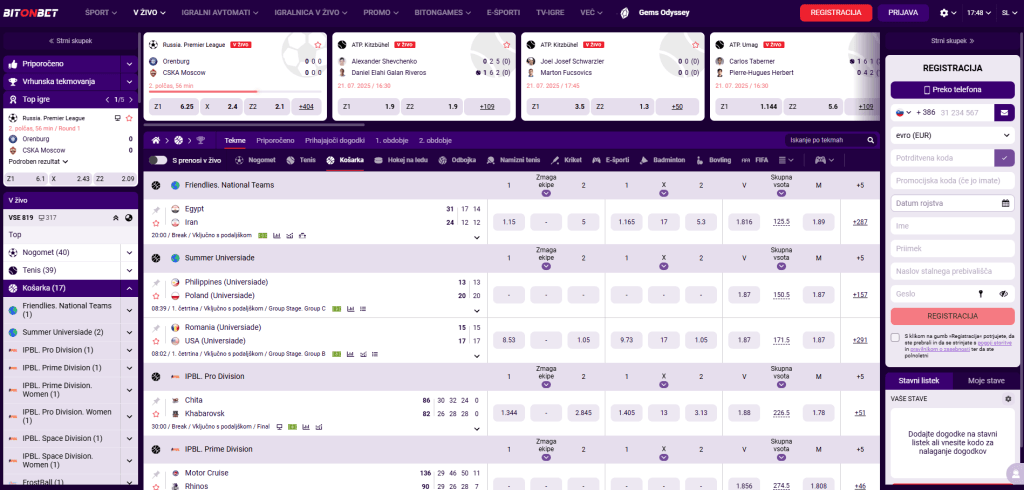Switch to Prihajajoči dogodki tab

point(334,140)
